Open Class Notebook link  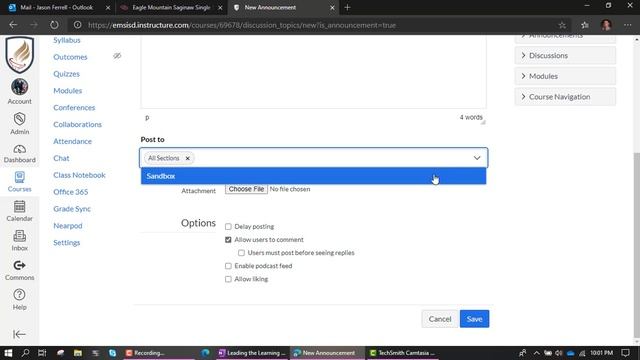[x=79, y=175]
